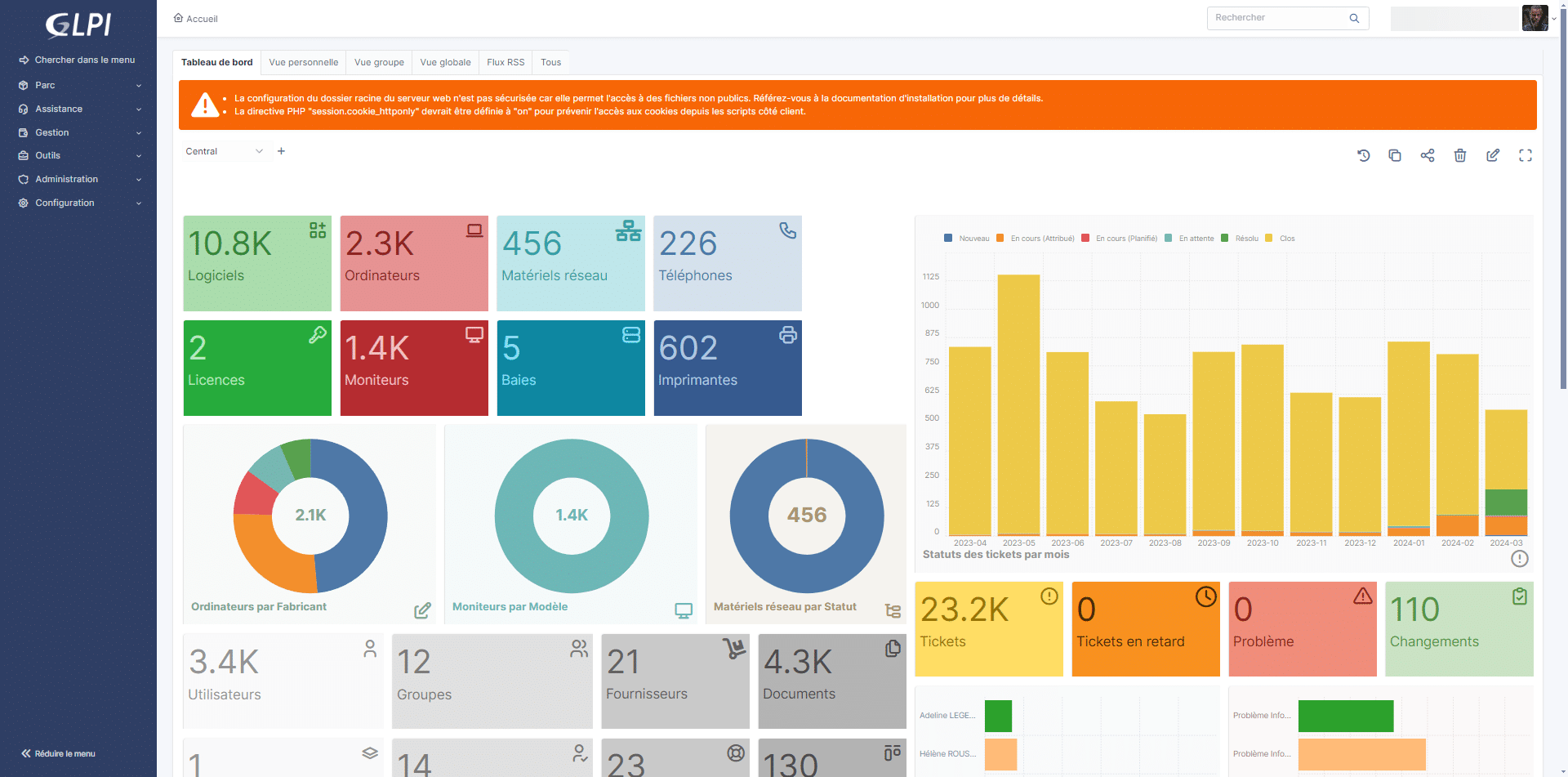Expand the Parc menu in the sidebar
Screen dimensions: 1568x777
(79, 85)
